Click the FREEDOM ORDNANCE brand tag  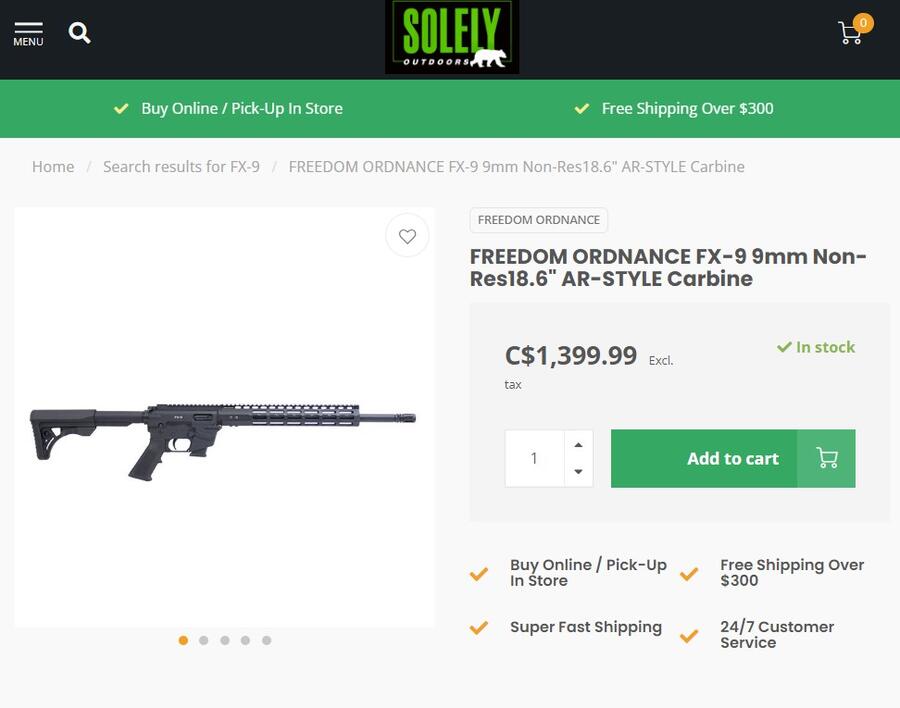539,220
